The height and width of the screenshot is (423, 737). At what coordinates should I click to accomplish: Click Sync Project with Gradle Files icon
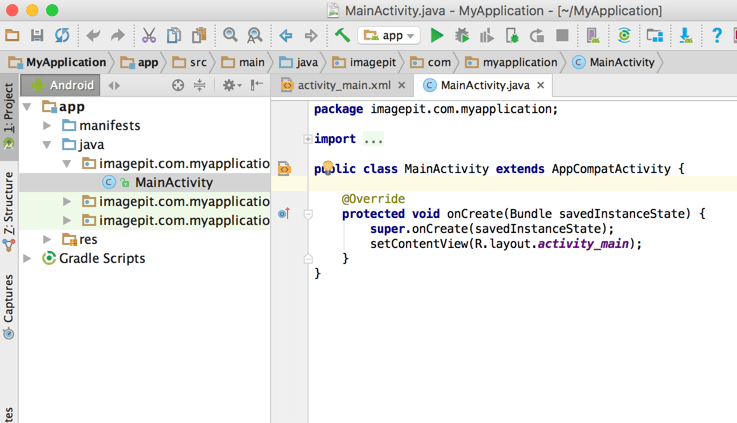tap(624, 35)
